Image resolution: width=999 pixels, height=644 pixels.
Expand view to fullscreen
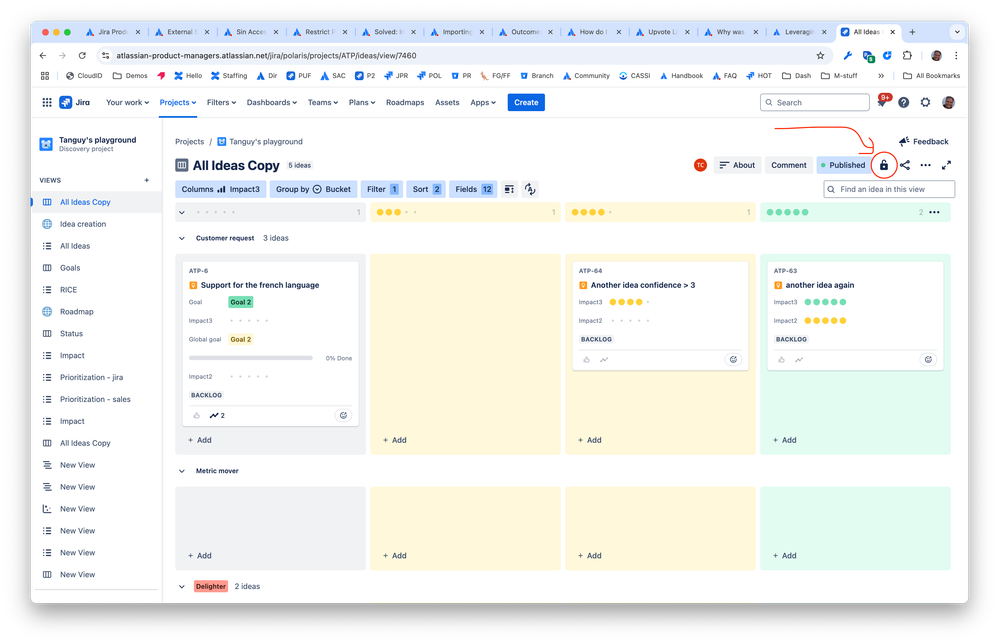[947, 165]
